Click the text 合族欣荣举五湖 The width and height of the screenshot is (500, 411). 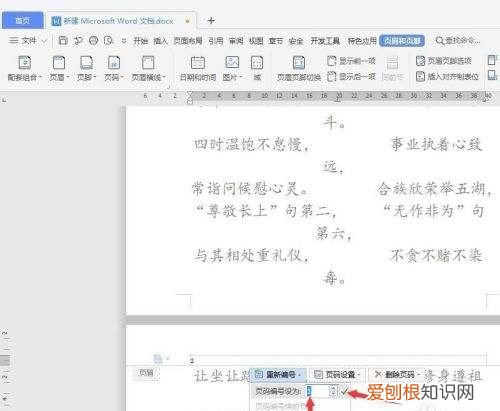coord(435,189)
